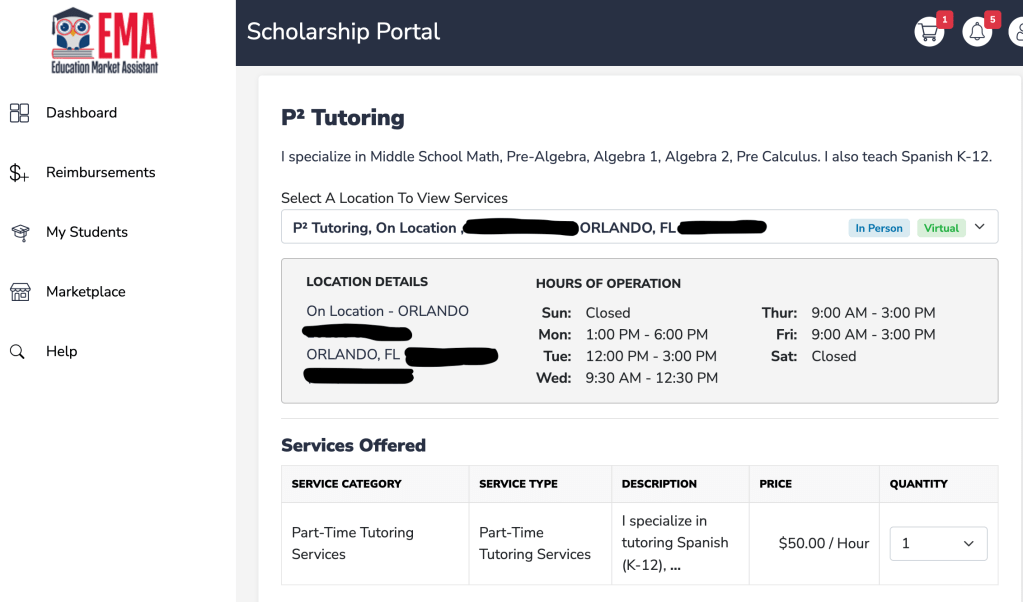Open the notifications bell

click(x=977, y=32)
